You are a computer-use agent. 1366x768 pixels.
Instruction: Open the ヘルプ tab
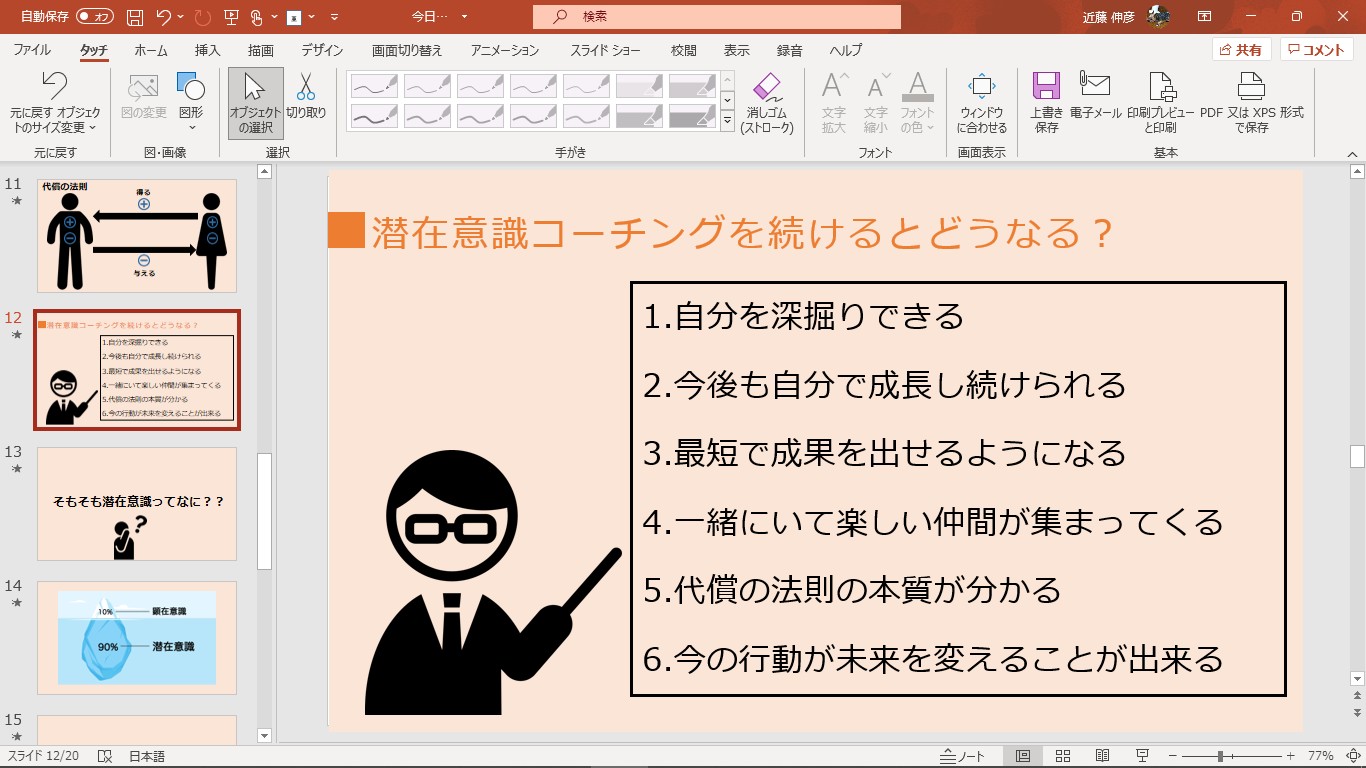click(x=846, y=50)
